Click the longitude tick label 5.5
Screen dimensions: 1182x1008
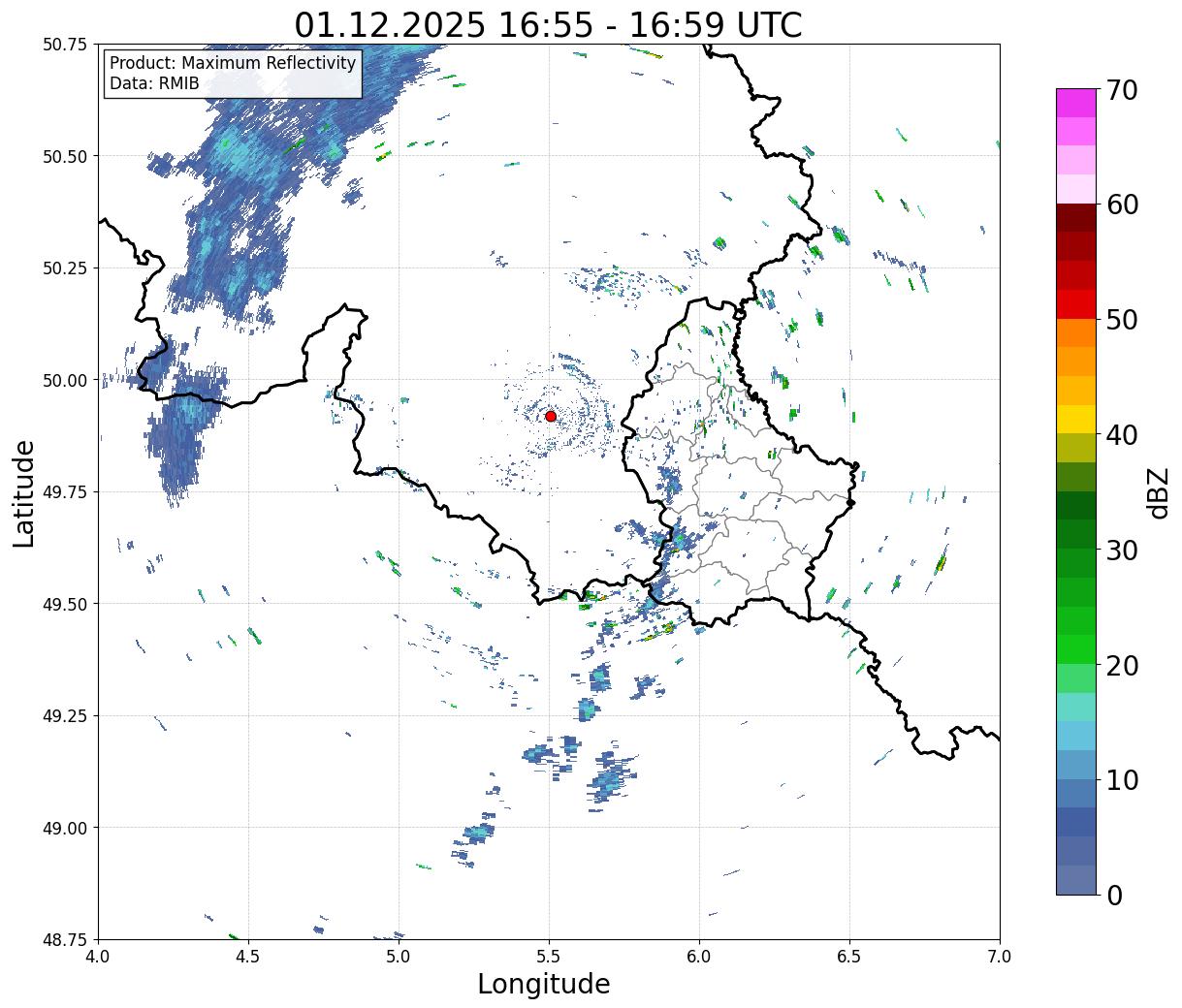549,957
